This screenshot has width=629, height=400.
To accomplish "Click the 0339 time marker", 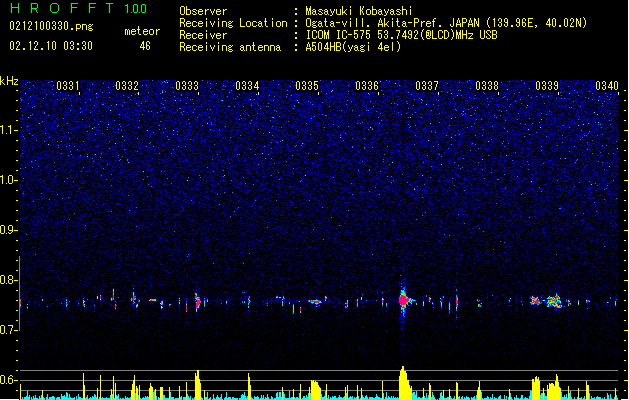I will [x=547, y=86].
